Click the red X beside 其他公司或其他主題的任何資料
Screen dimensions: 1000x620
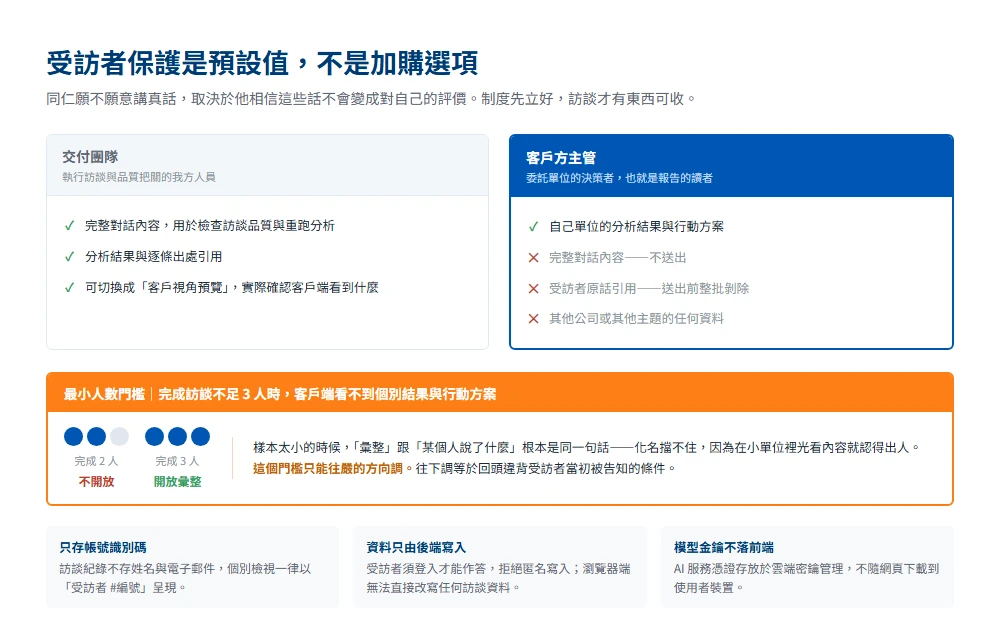534,318
